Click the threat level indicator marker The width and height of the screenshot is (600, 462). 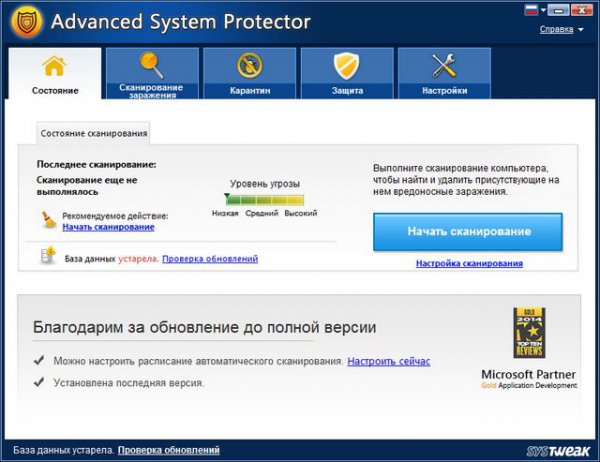pos(227,195)
